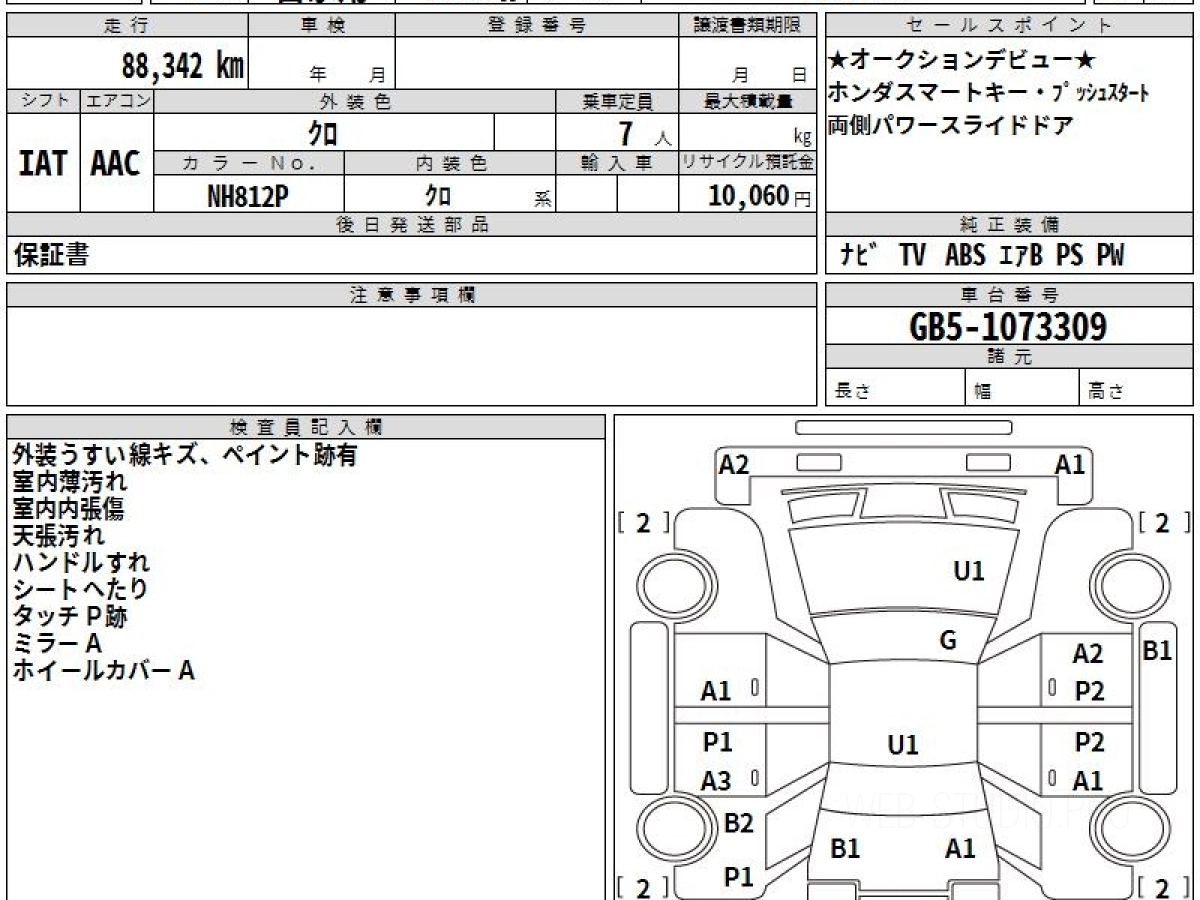Click the 車検 header cell

[x=321, y=26]
